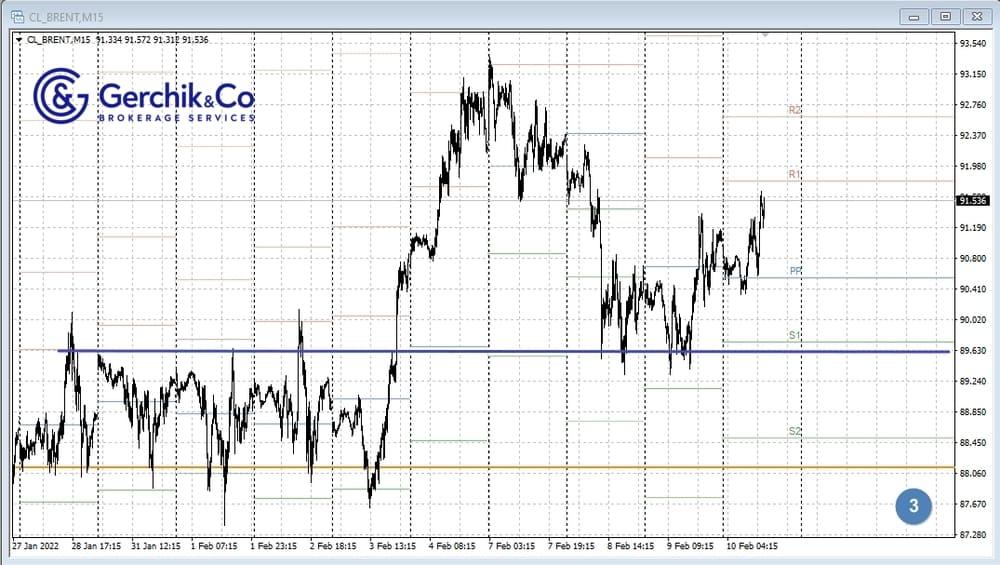1000x565 pixels.
Task: Close the CL_BRENT,M15 chart window
Action: click(975, 16)
